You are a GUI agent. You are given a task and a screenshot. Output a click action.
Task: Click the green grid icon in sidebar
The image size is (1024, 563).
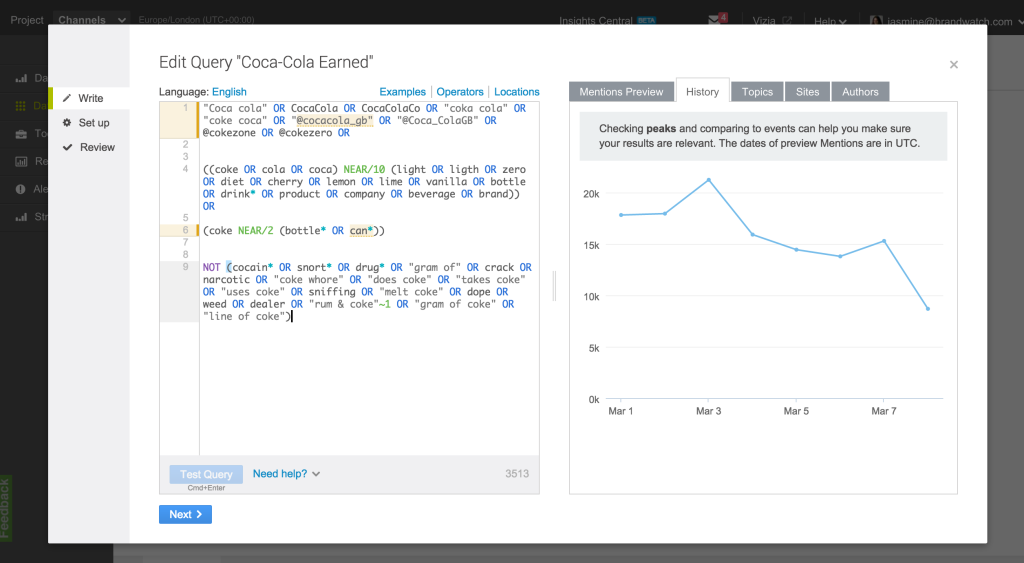pos(21,105)
